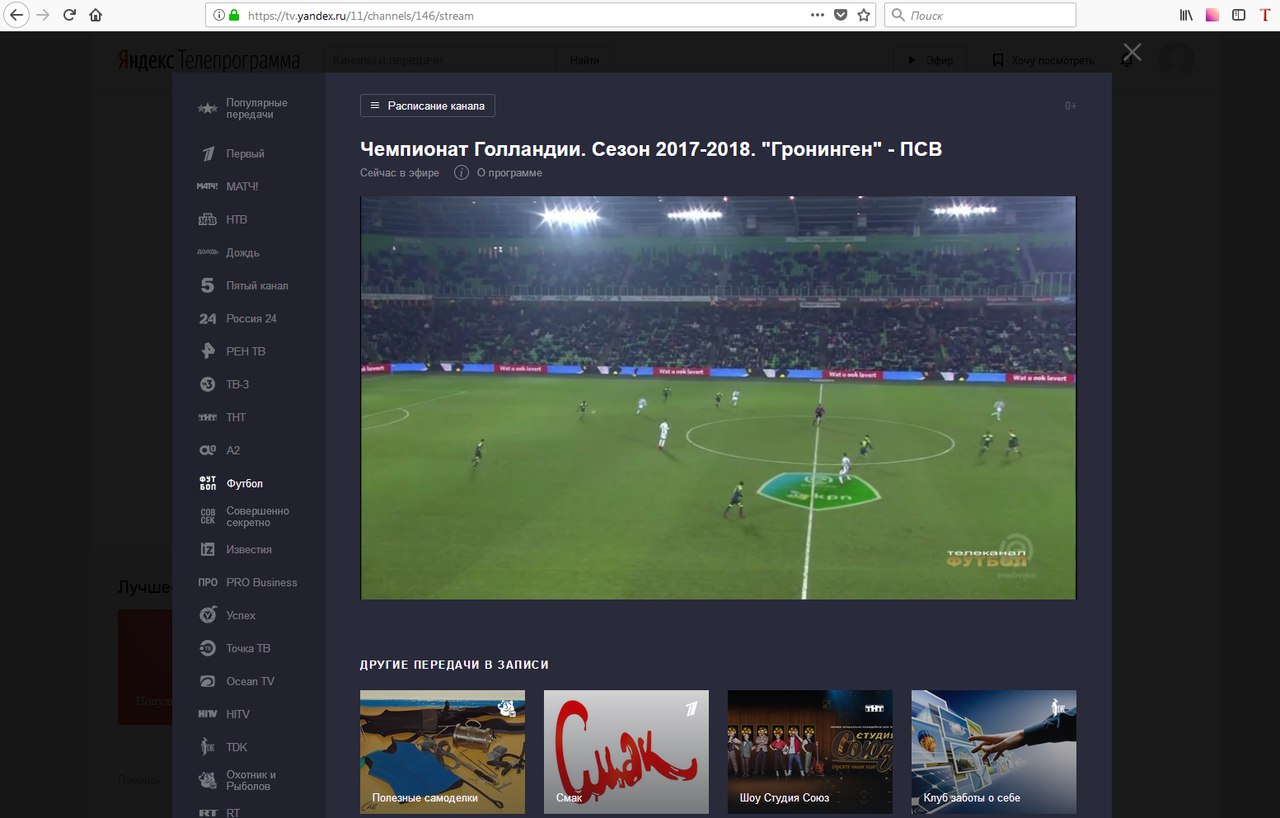
Task: Choose the Известия channel
Action: (235, 550)
